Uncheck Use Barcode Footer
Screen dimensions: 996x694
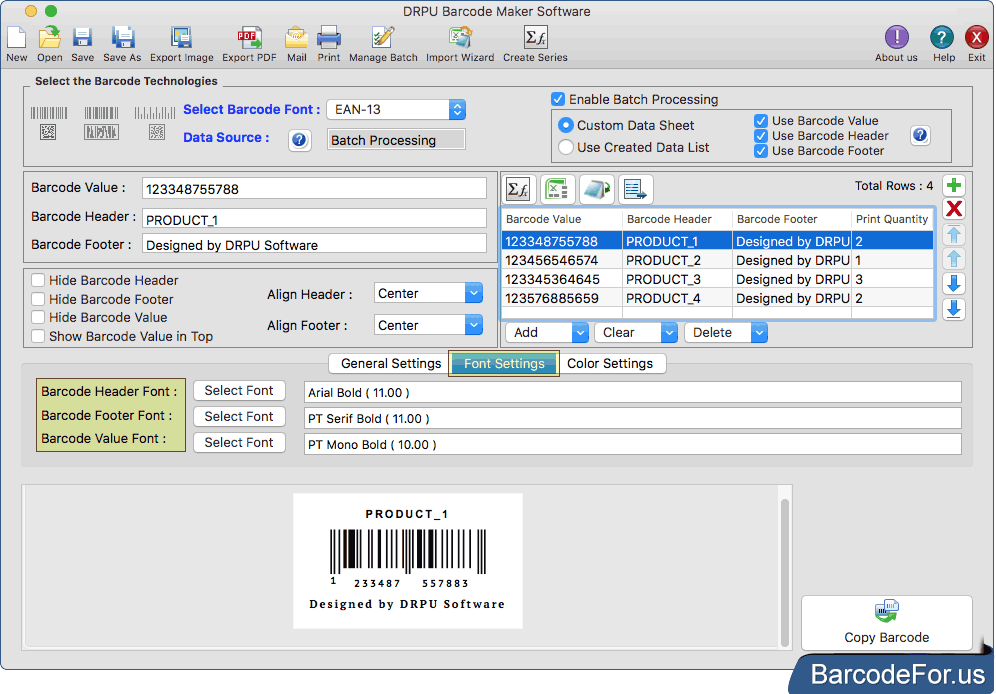[760, 151]
